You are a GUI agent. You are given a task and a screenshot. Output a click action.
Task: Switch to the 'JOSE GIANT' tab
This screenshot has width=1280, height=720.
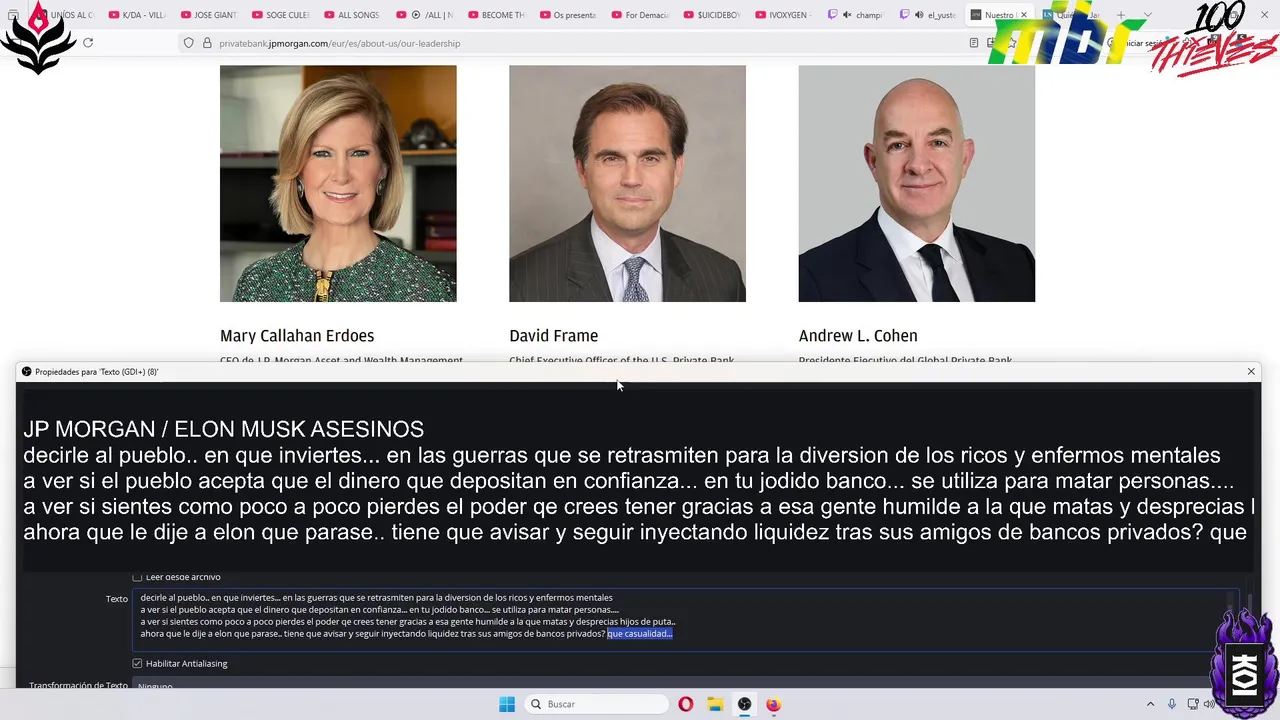click(x=209, y=15)
